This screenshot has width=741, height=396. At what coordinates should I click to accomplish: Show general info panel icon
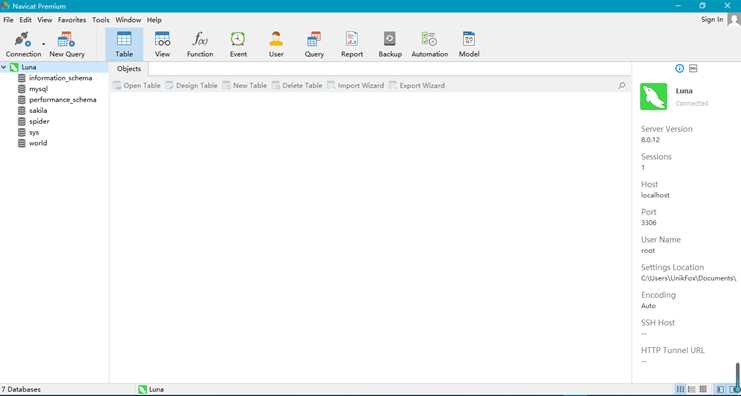tap(680, 69)
